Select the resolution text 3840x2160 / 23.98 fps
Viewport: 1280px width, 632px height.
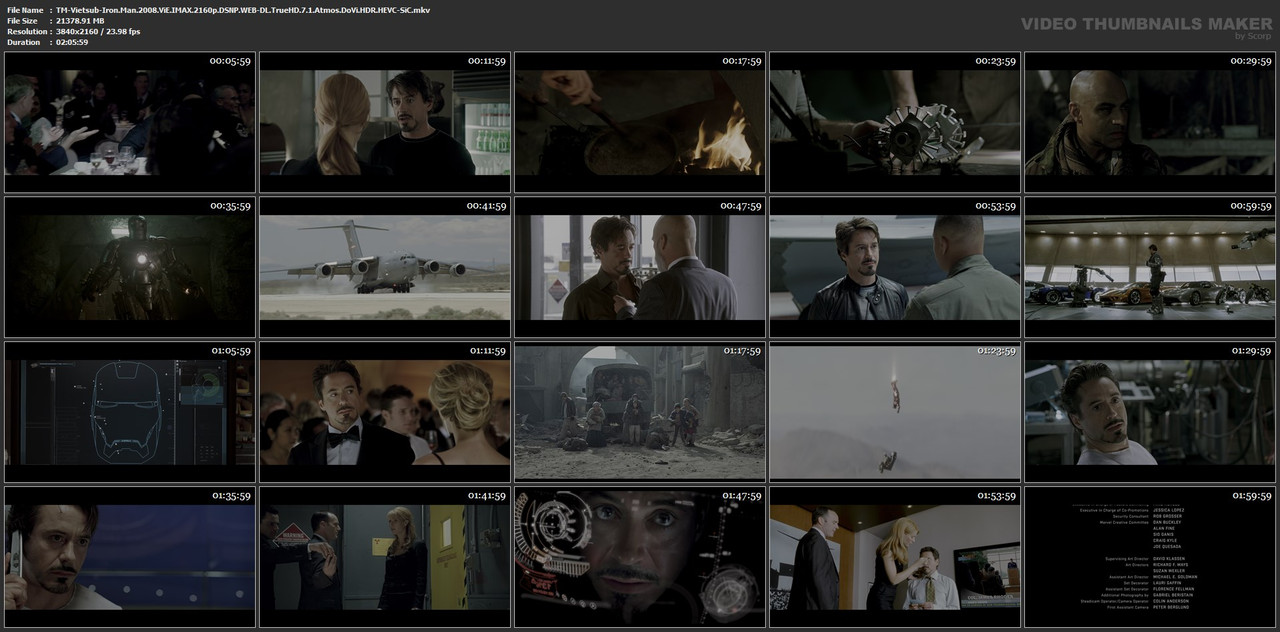tap(98, 31)
